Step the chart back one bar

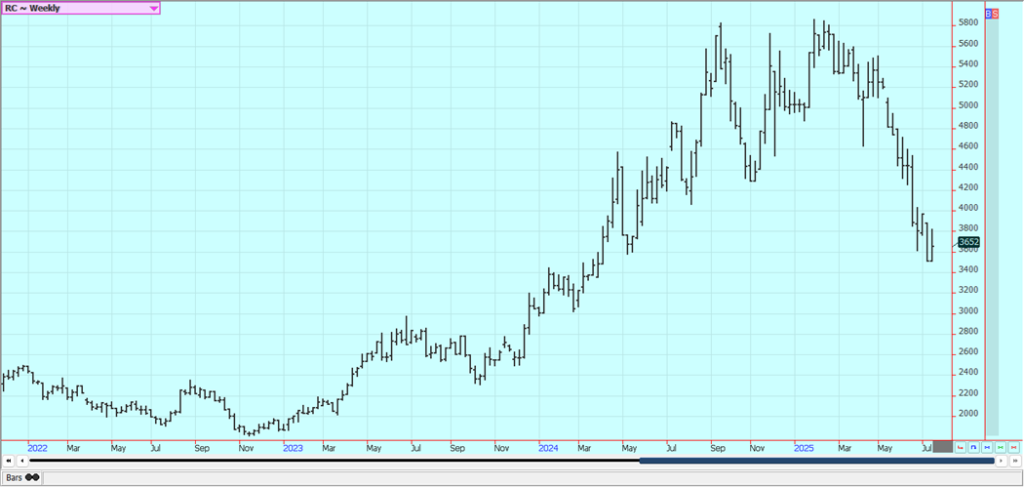22,461
